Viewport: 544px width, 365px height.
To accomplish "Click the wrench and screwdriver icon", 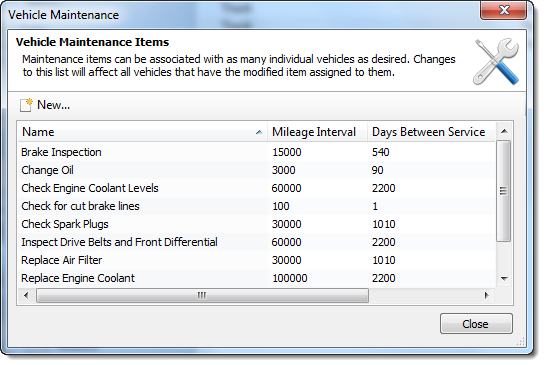I will [x=496, y=61].
